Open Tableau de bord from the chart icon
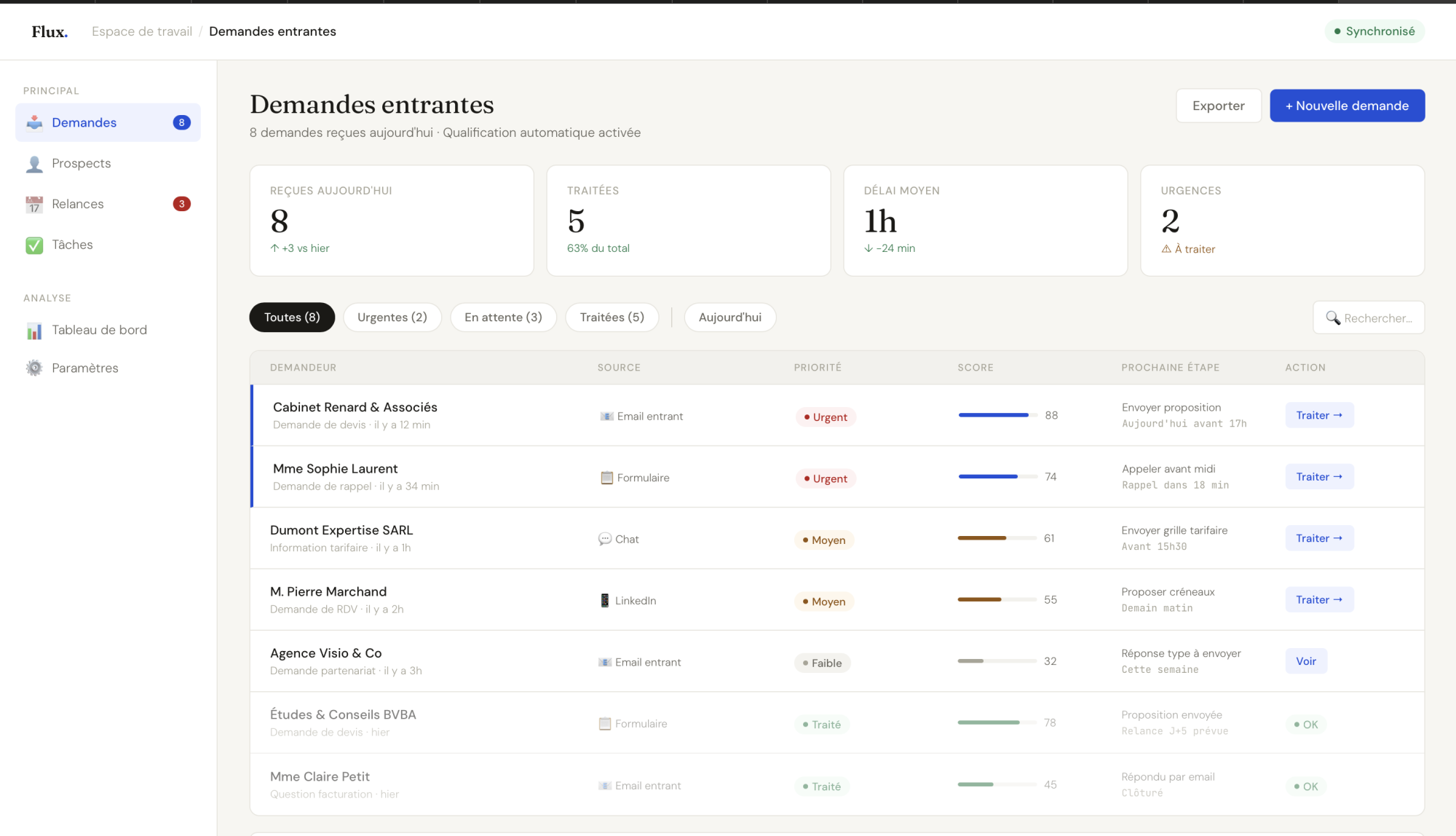Image resolution: width=1456 pixels, height=836 pixels. [33, 330]
